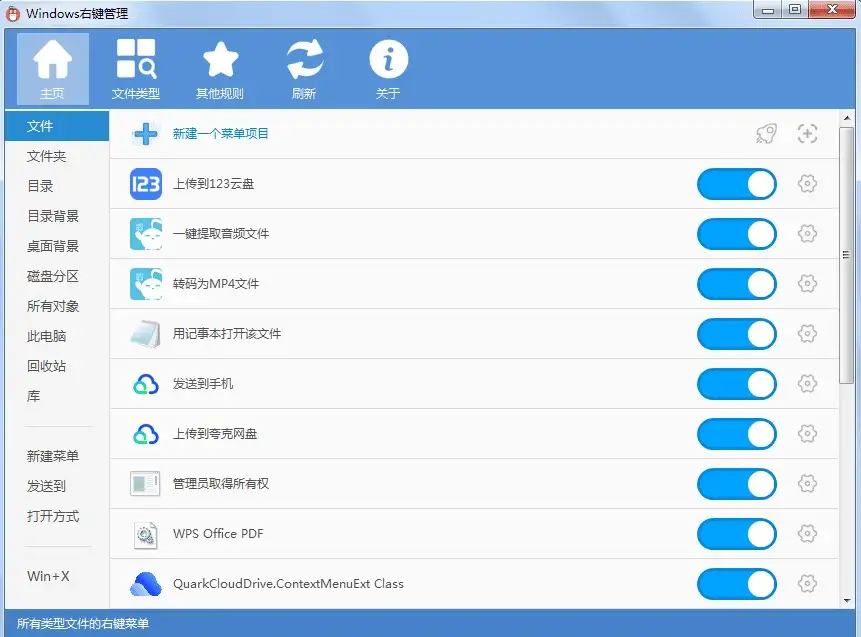
Task: Click the dashed plus icon beside rocket
Action: (807, 134)
